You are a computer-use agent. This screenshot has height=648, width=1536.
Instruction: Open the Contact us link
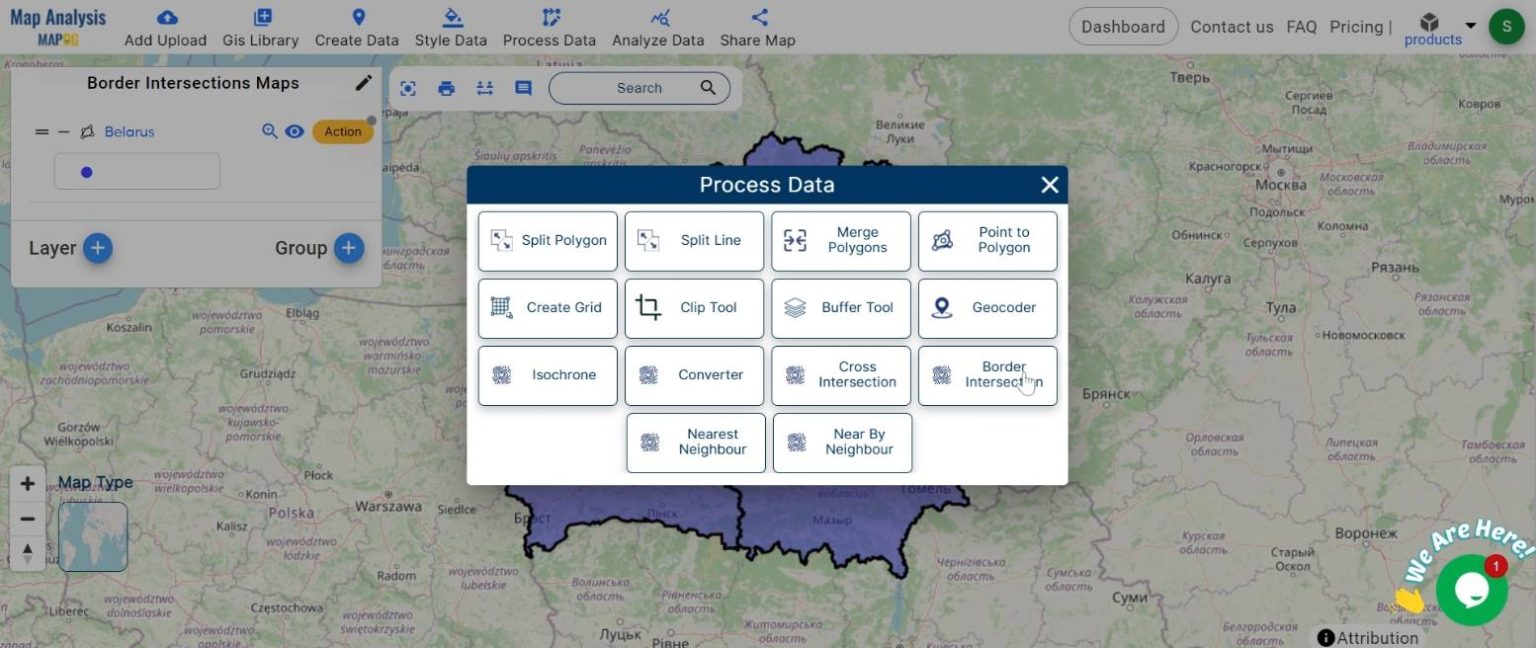[x=1231, y=27]
